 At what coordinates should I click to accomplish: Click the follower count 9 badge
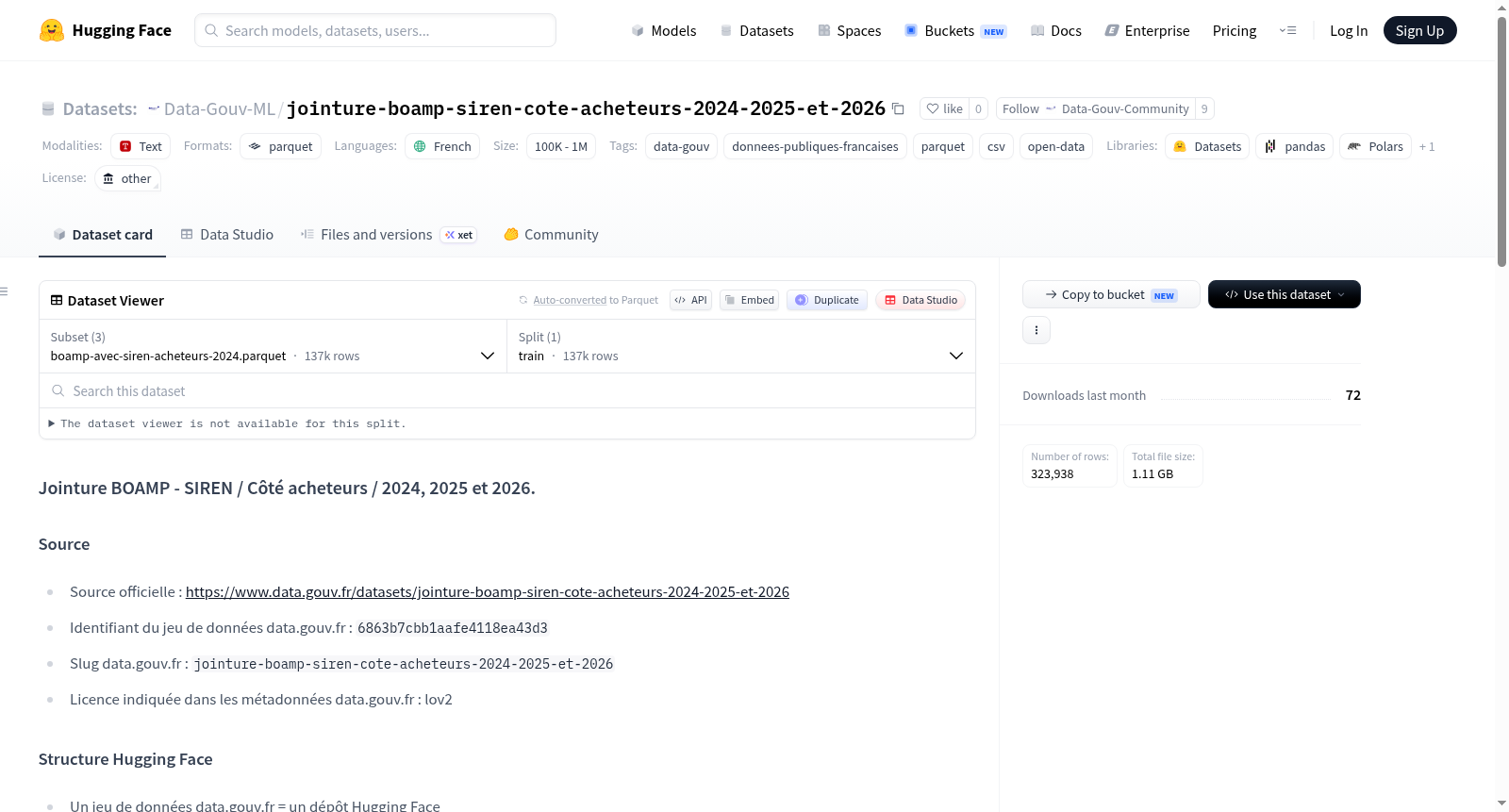coord(1204,108)
